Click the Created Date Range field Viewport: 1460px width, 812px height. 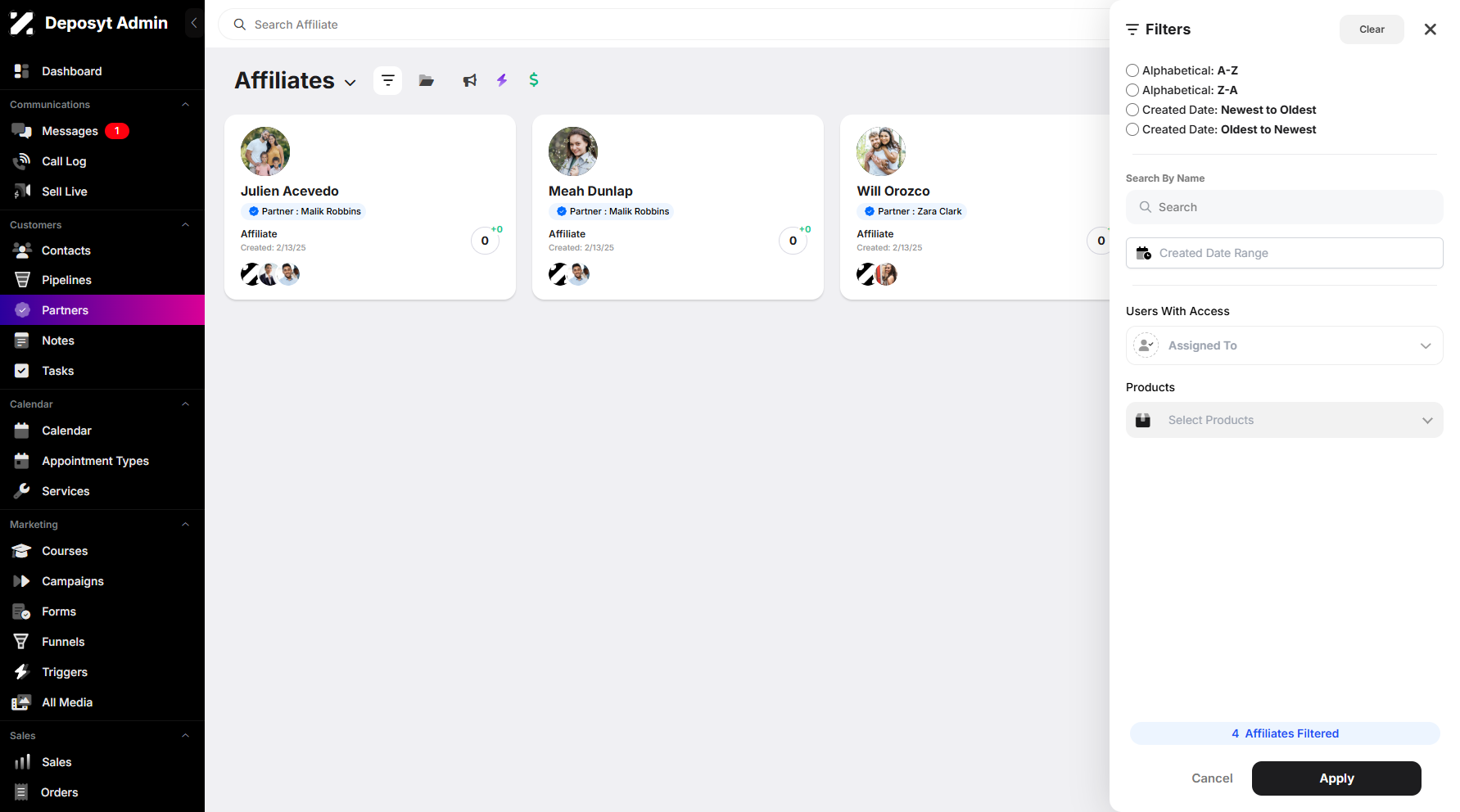[x=1284, y=253]
